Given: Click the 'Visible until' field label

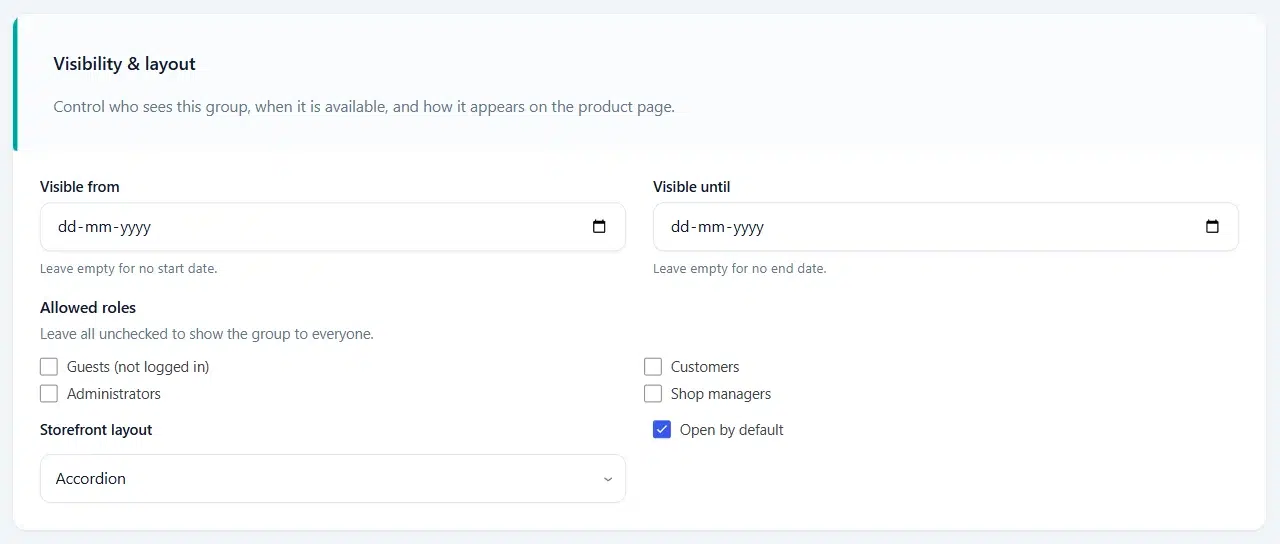Looking at the screenshot, I should pyautogui.click(x=692, y=187).
